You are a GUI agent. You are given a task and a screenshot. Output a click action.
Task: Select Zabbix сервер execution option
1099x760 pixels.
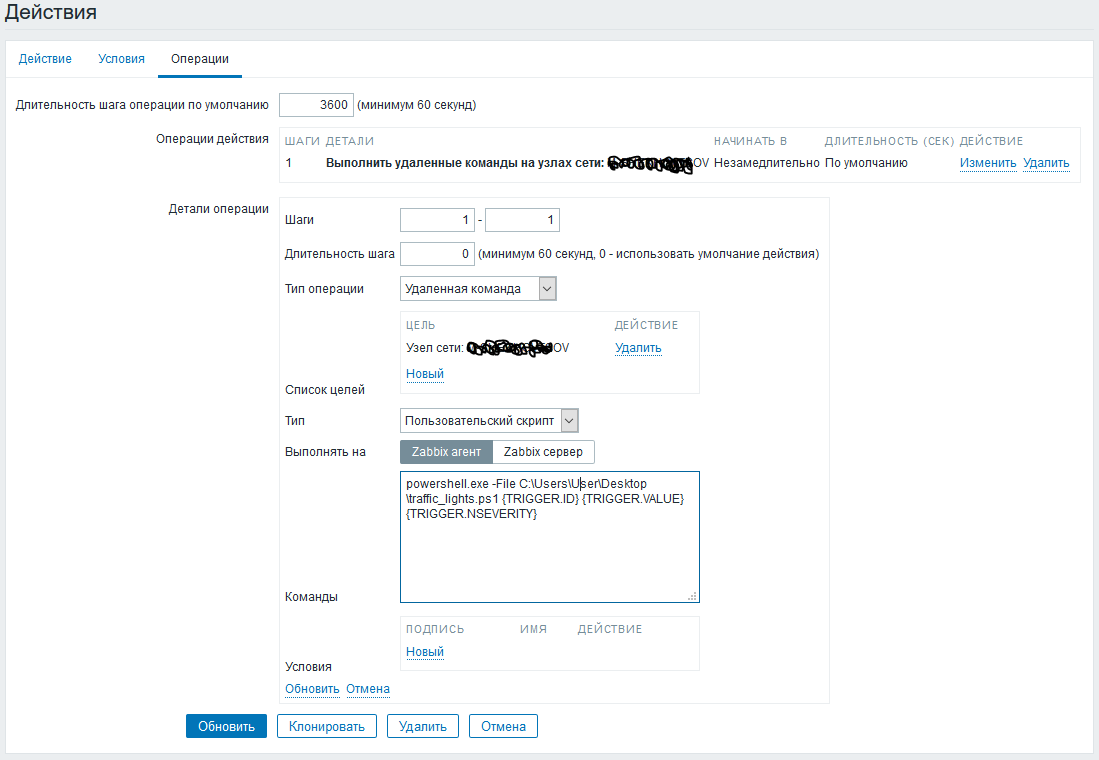(543, 452)
